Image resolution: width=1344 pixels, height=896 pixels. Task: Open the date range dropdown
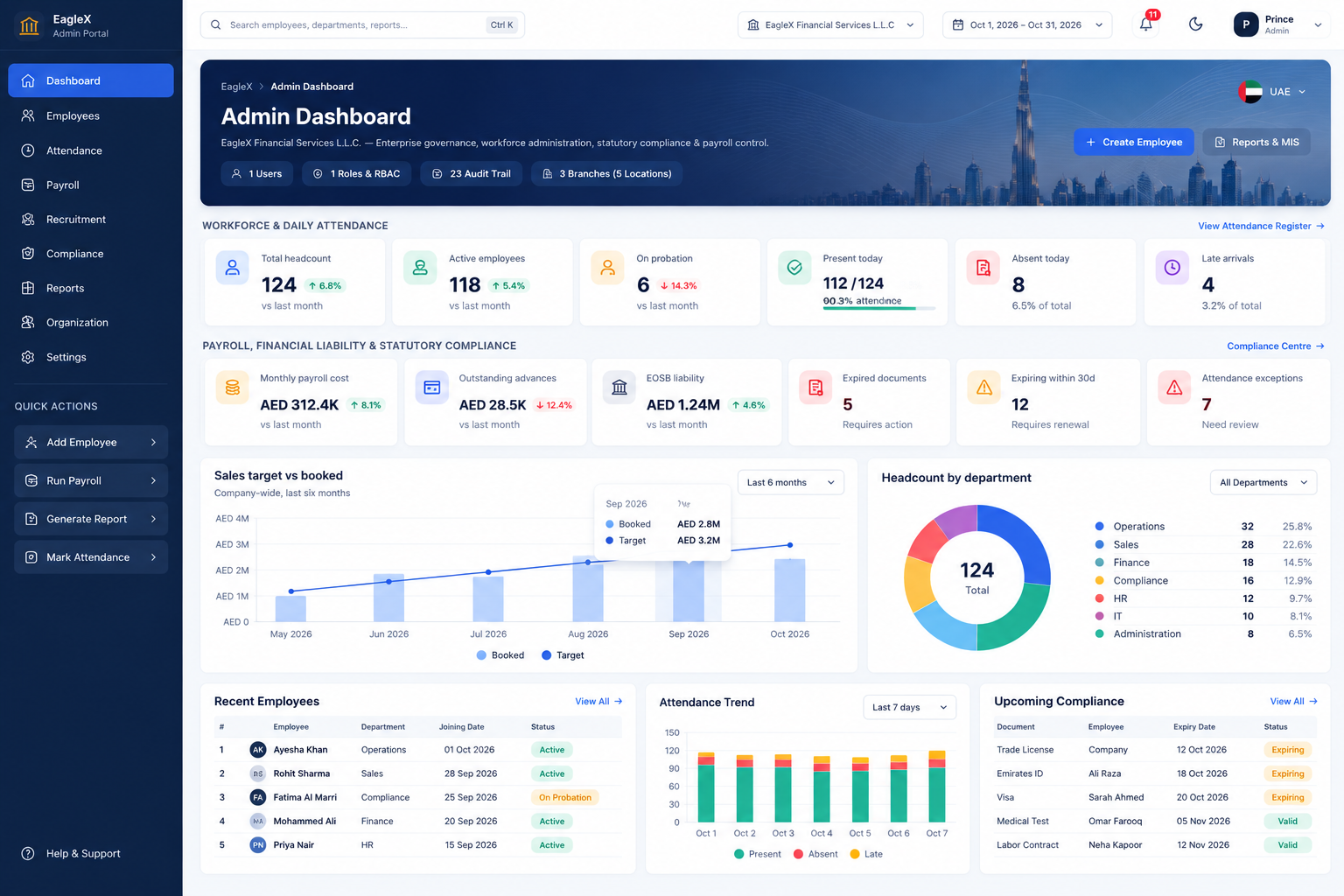[x=1027, y=24]
